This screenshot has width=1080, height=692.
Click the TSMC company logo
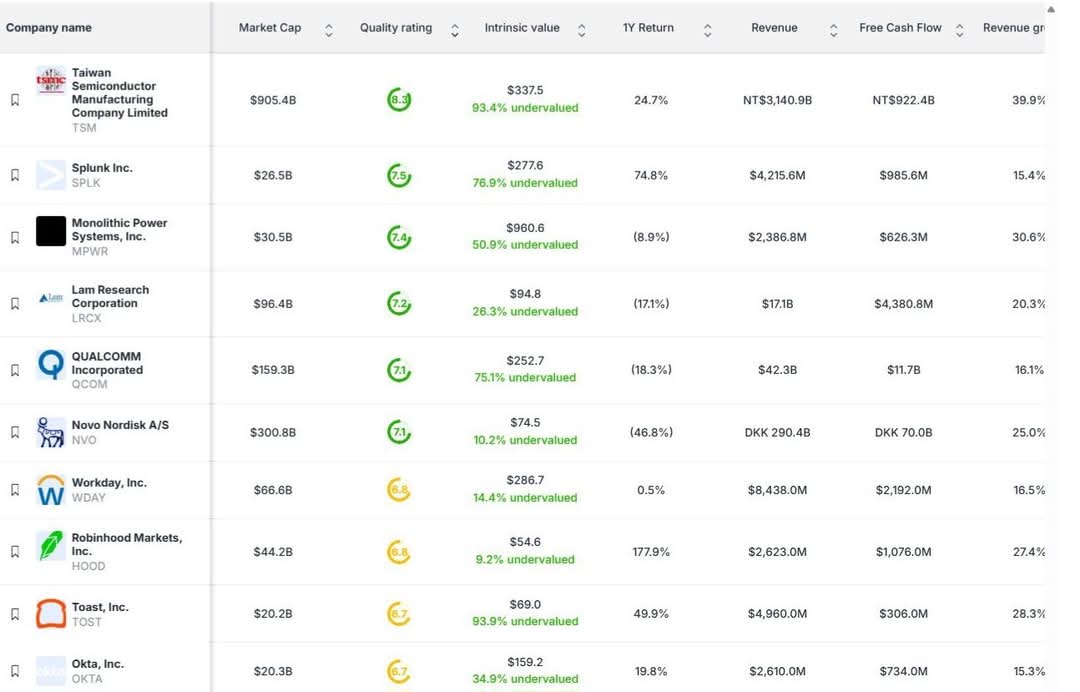coord(51,81)
